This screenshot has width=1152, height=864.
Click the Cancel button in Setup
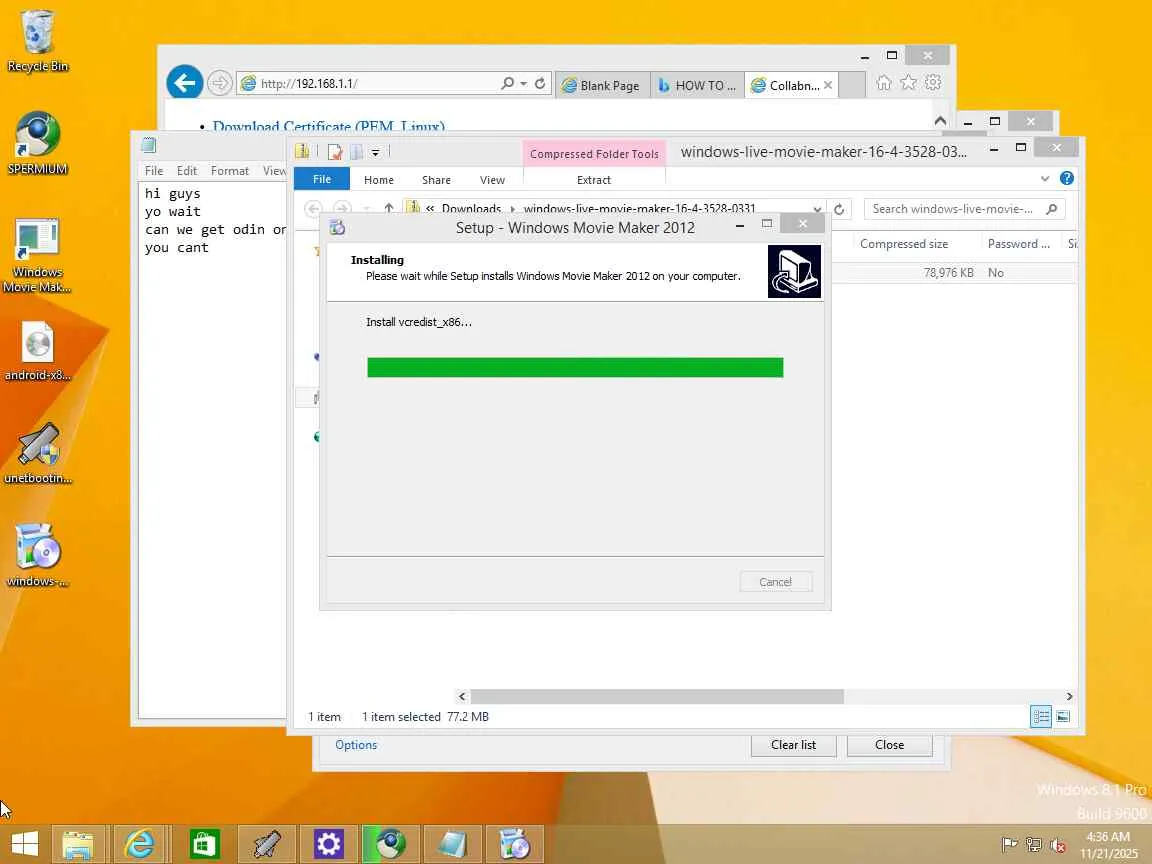click(x=776, y=582)
